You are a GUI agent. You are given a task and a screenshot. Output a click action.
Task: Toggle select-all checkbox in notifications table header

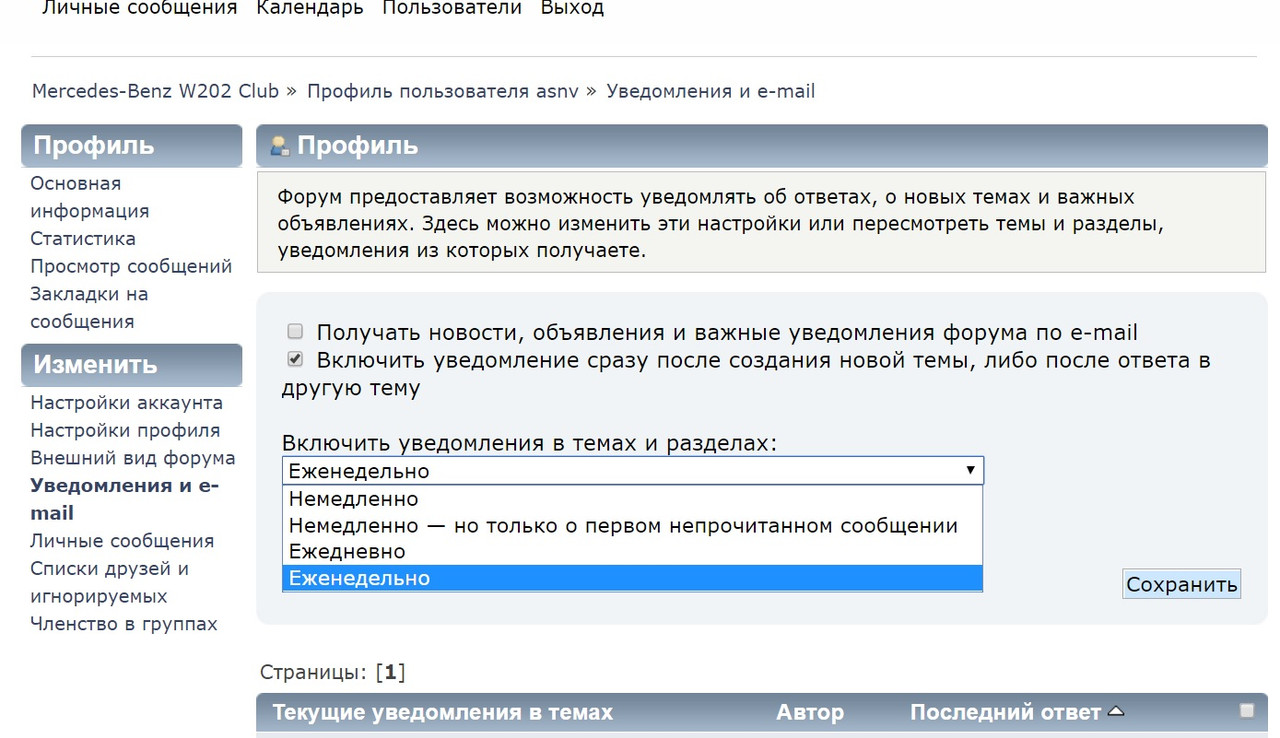1247,711
